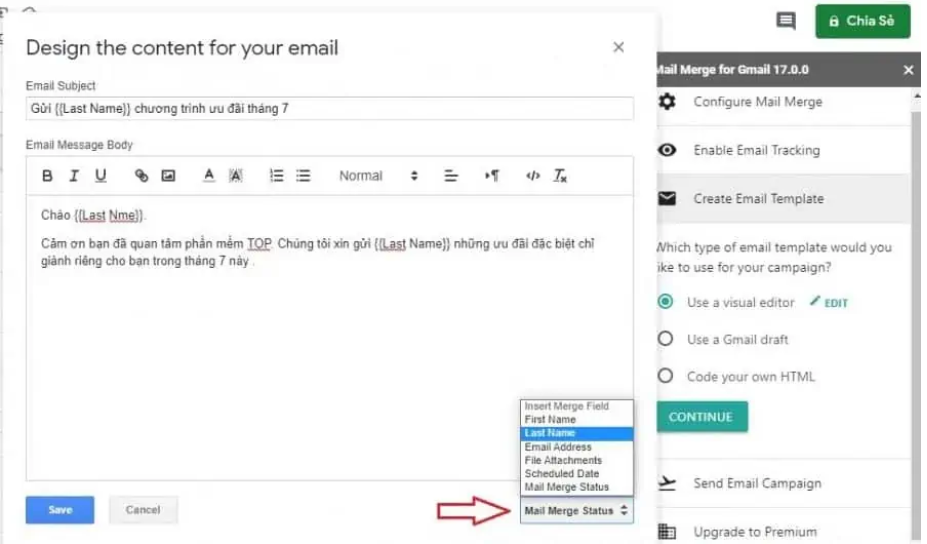927x544 pixels.
Task: Select 'Code your own HTML' option
Action: tap(666, 376)
